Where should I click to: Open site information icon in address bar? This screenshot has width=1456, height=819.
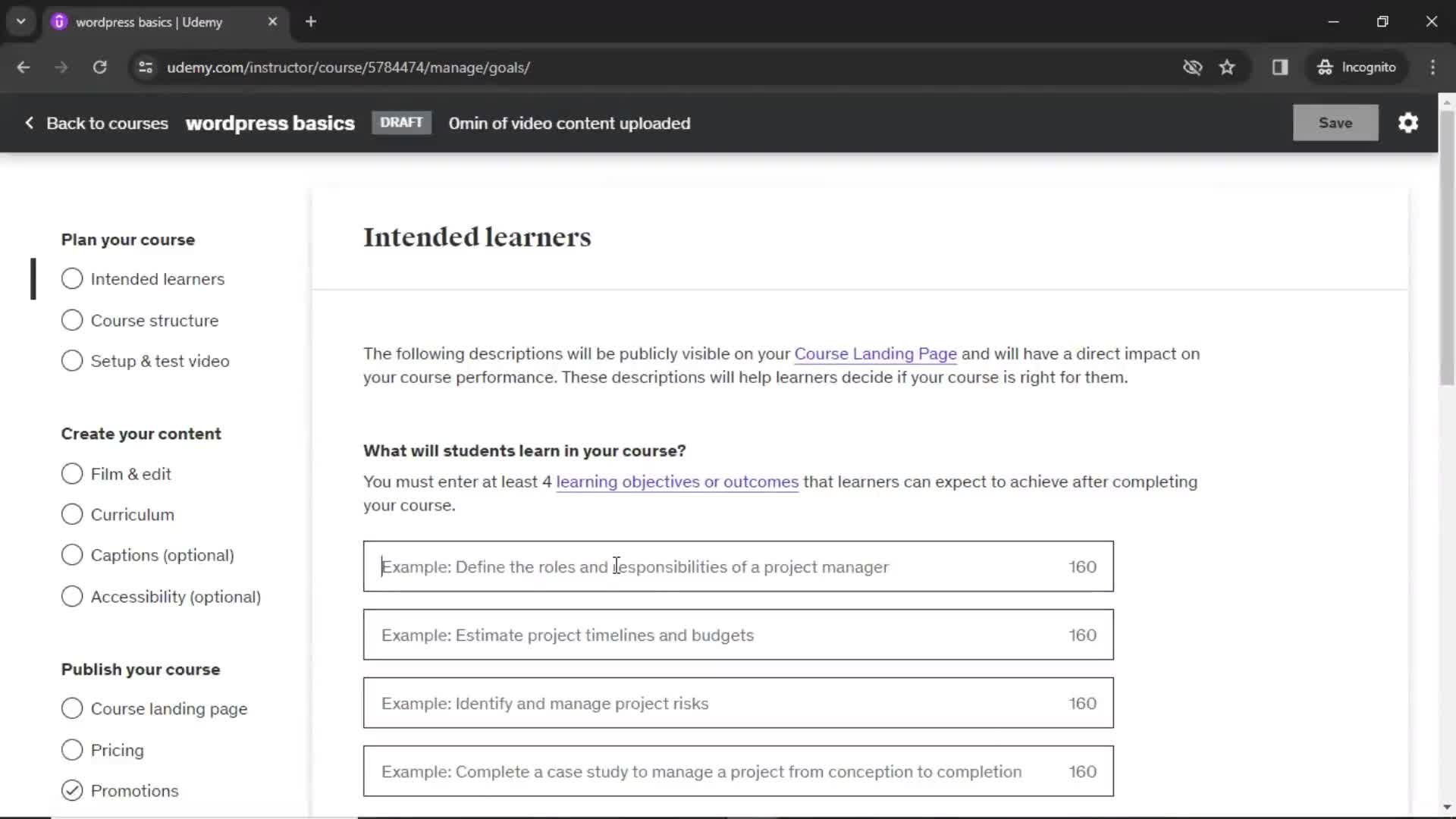146,67
